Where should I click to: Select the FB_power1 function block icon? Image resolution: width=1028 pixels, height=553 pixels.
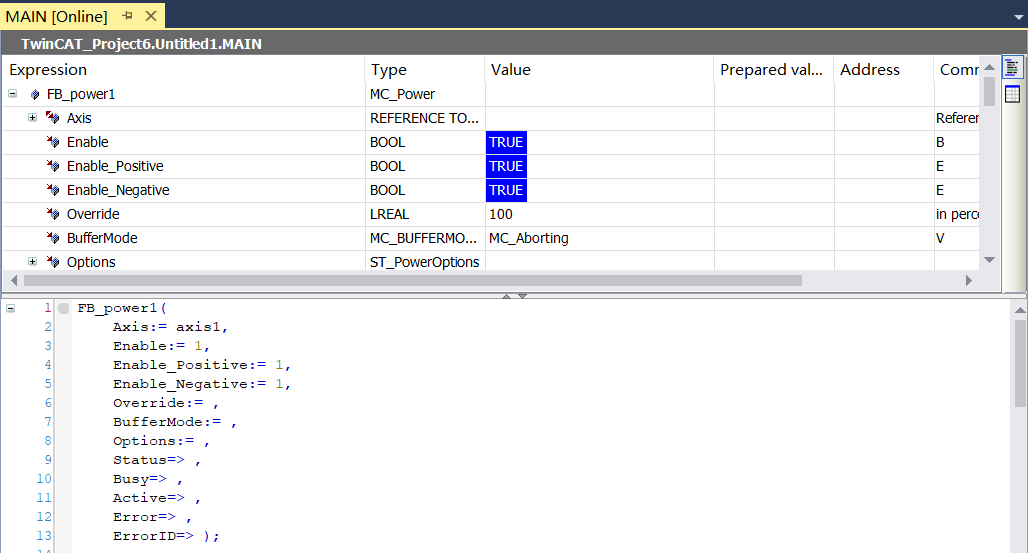[36, 94]
